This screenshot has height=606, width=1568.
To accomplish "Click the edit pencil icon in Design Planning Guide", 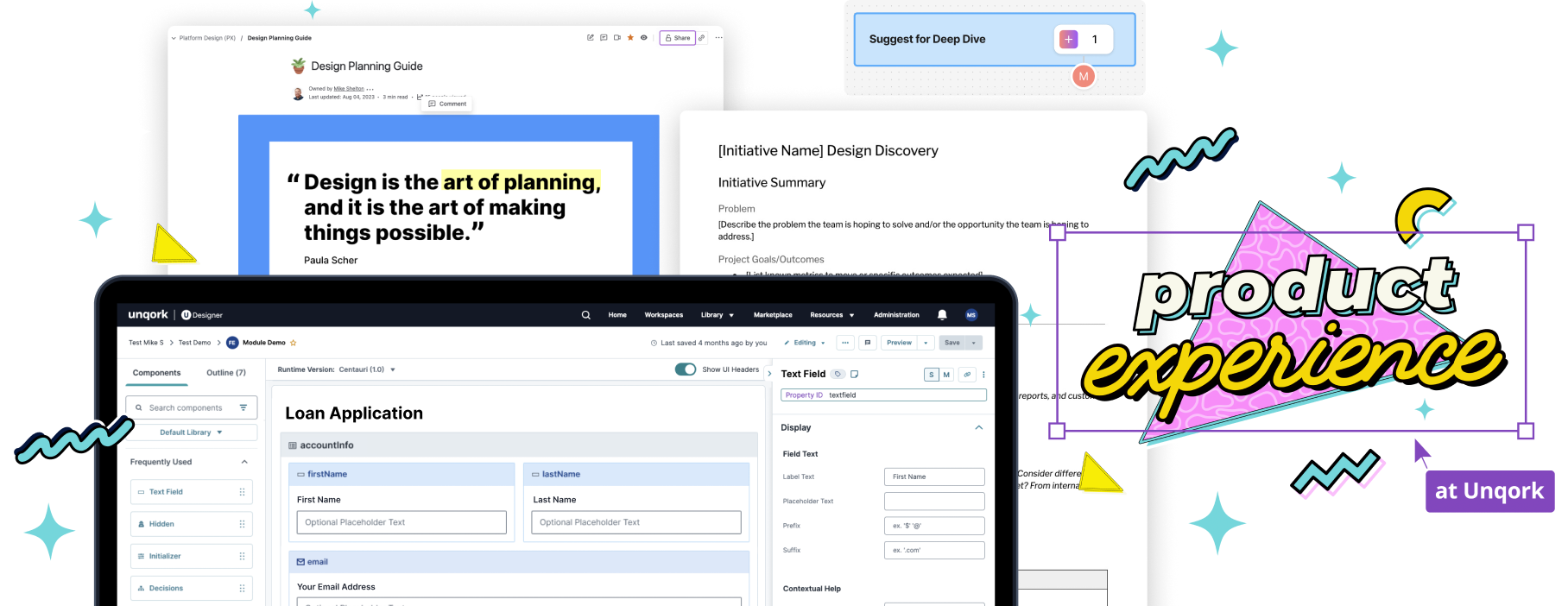I will 591,38.
